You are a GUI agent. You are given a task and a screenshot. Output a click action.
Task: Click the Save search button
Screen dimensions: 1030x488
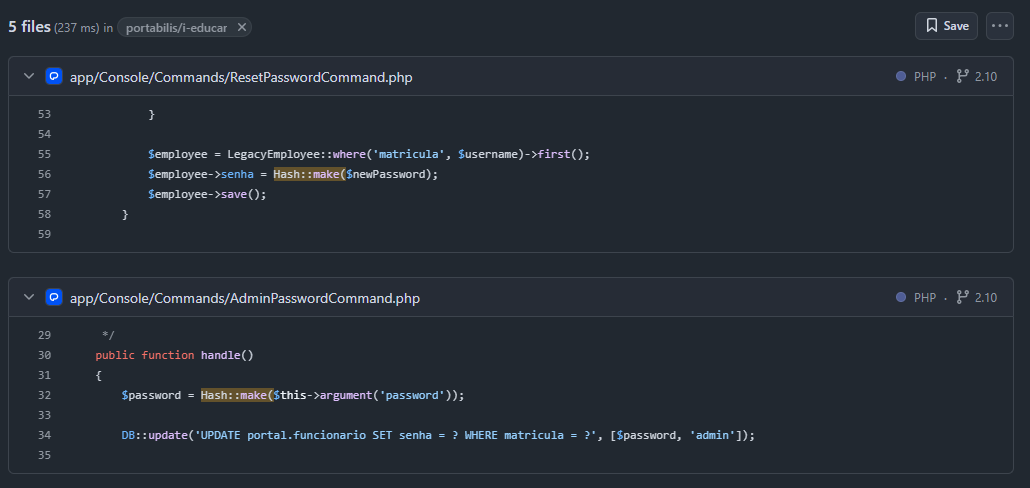[x=946, y=26]
